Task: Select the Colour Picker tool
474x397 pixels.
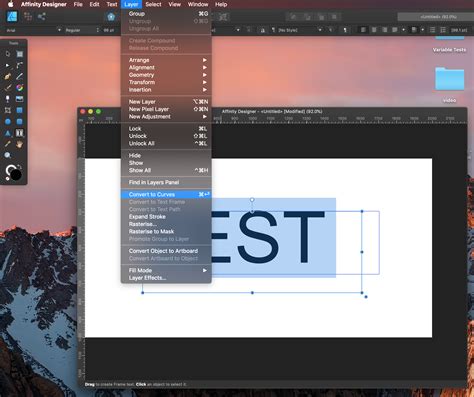Action: pyautogui.click(x=8, y=144)
